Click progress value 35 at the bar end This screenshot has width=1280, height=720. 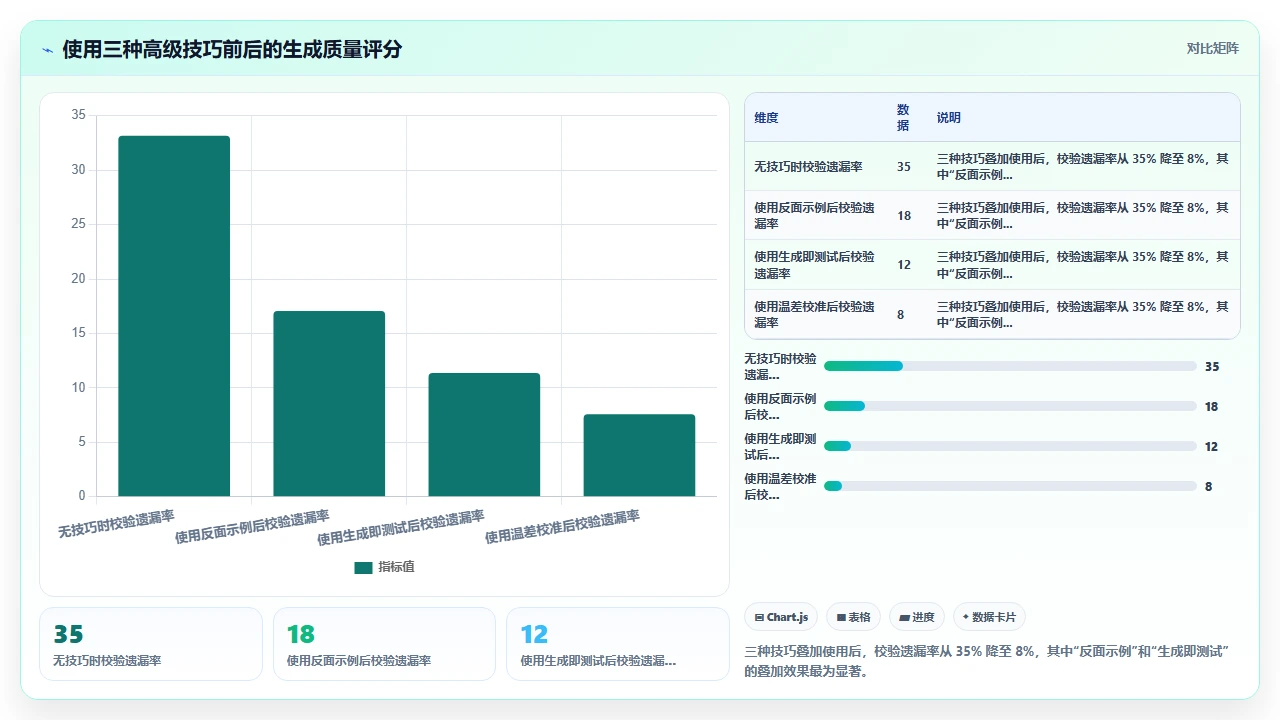click(x=1212, y=367)
